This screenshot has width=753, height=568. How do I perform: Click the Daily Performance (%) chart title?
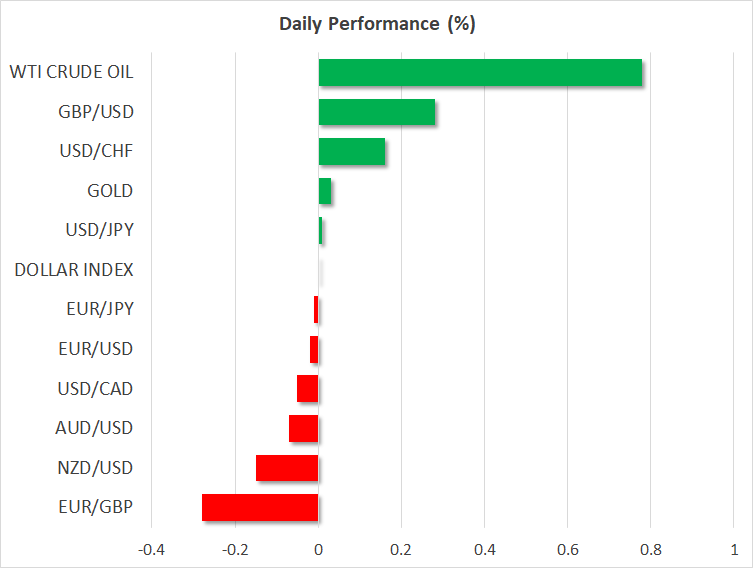(376, 24)
